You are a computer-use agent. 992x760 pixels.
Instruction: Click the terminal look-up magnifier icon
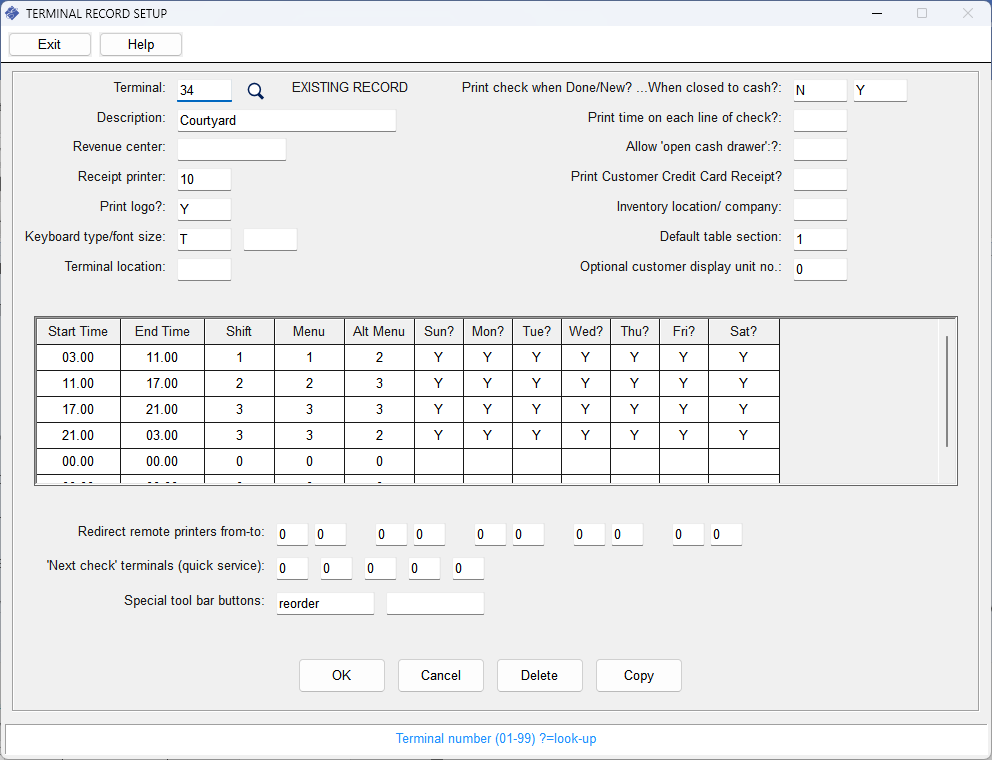click(x=255, y=91)
